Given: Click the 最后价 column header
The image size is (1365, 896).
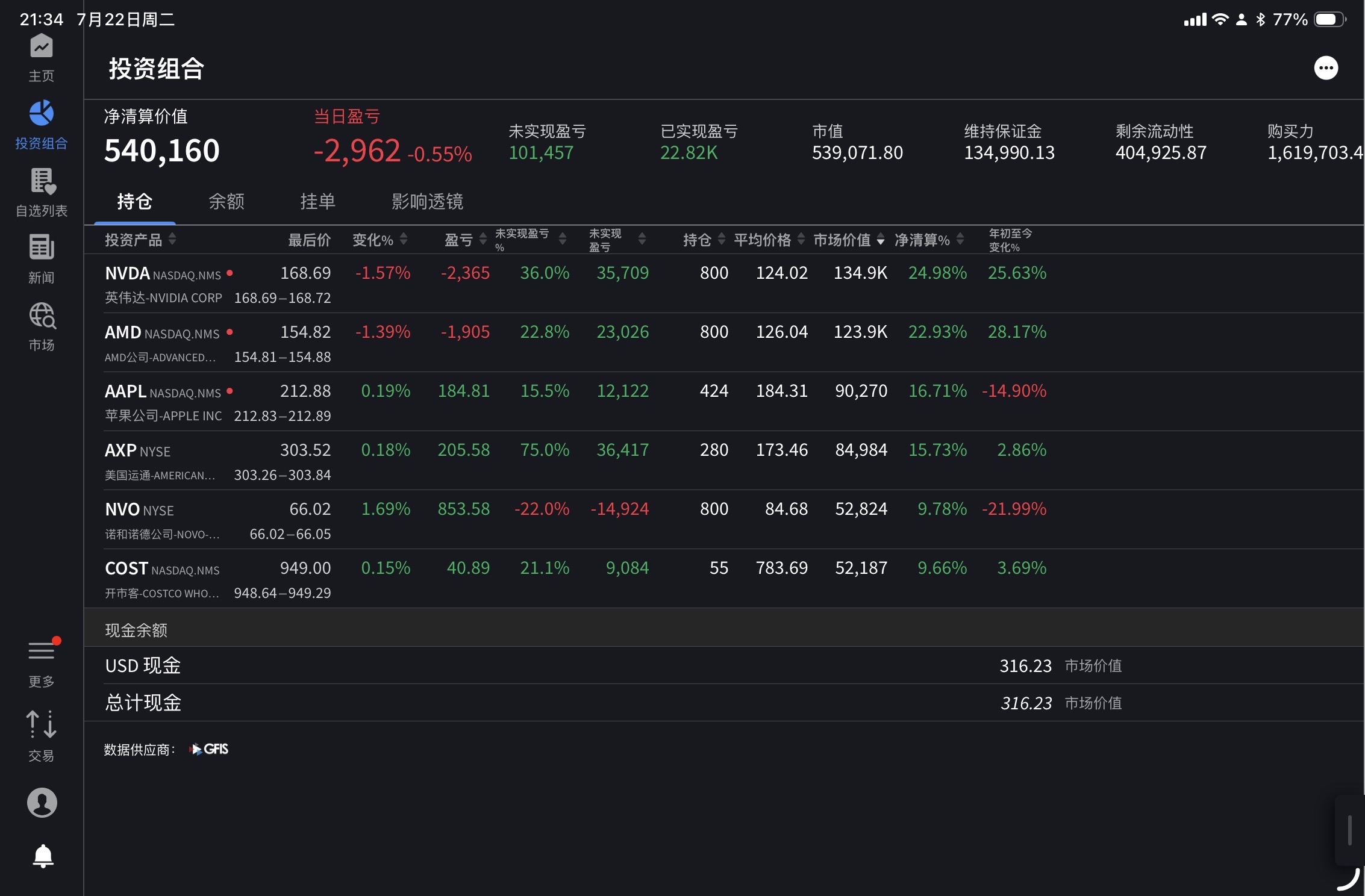Looking at the screenshot, I should pos(310,240).
